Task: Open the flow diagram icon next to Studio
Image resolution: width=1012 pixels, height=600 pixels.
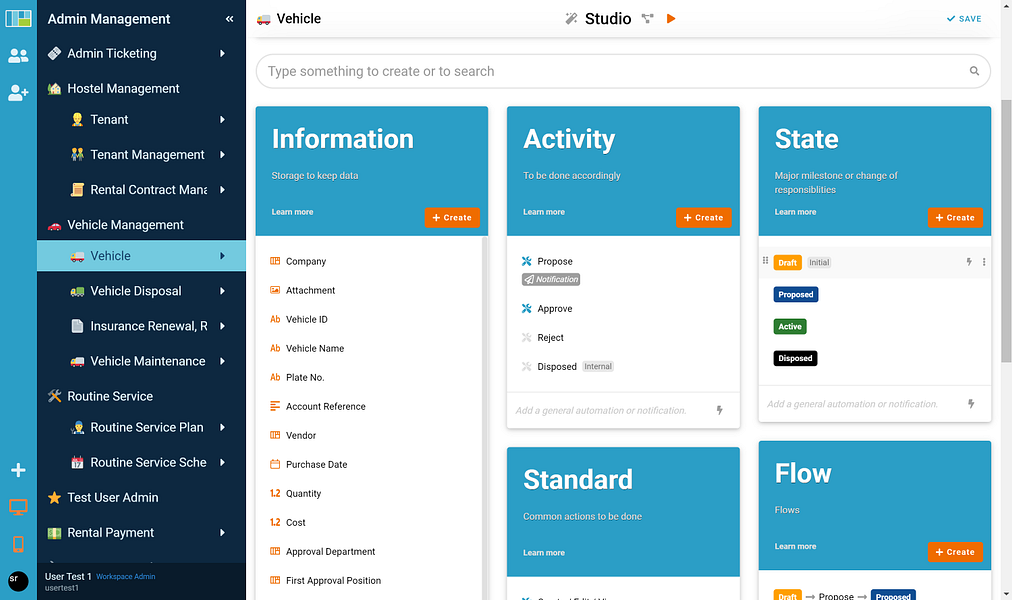Action: [647, 19]
